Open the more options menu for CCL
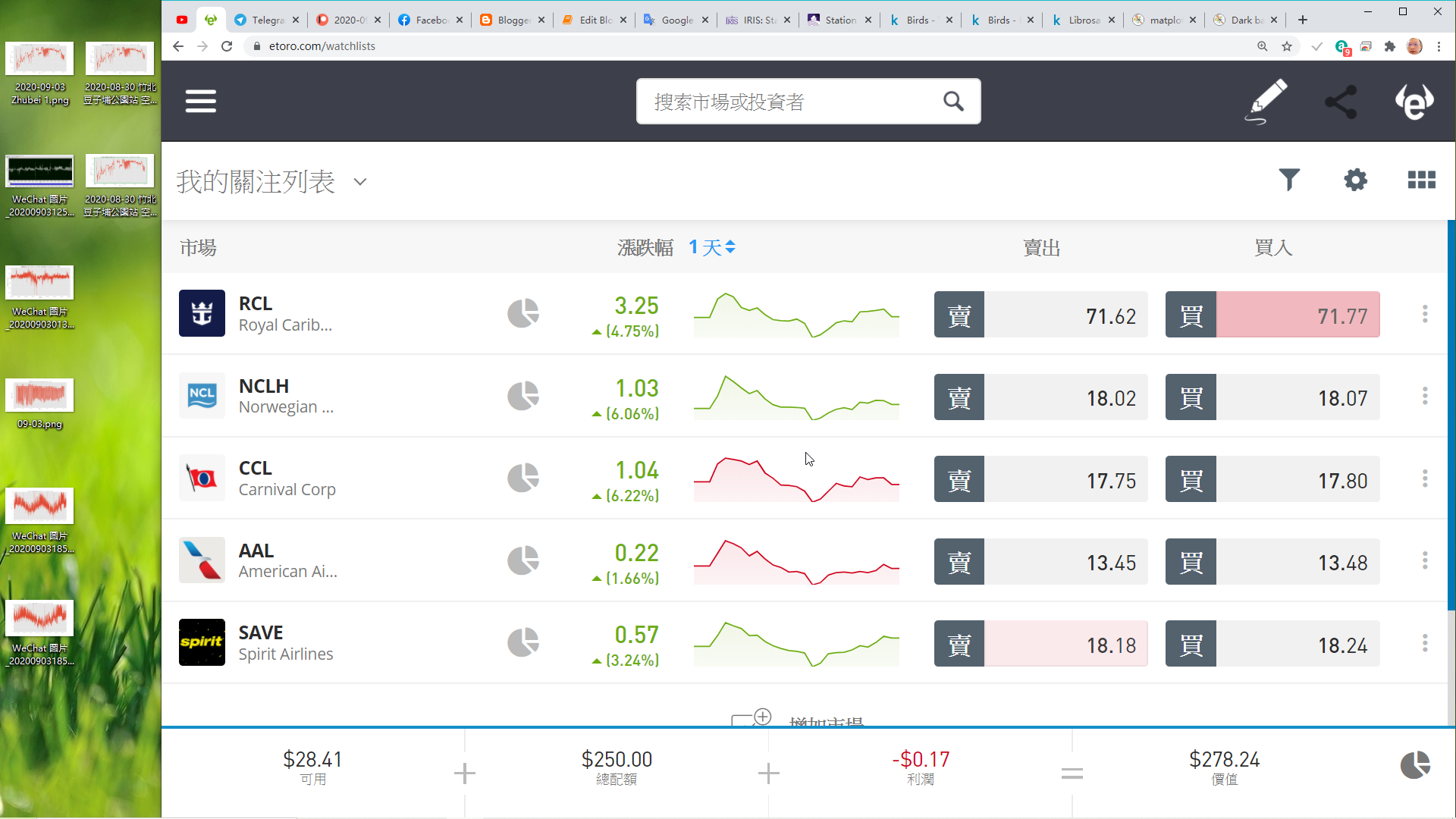Image resolution: width=1456 pixels, height=819 pixels. [1425, 478]
